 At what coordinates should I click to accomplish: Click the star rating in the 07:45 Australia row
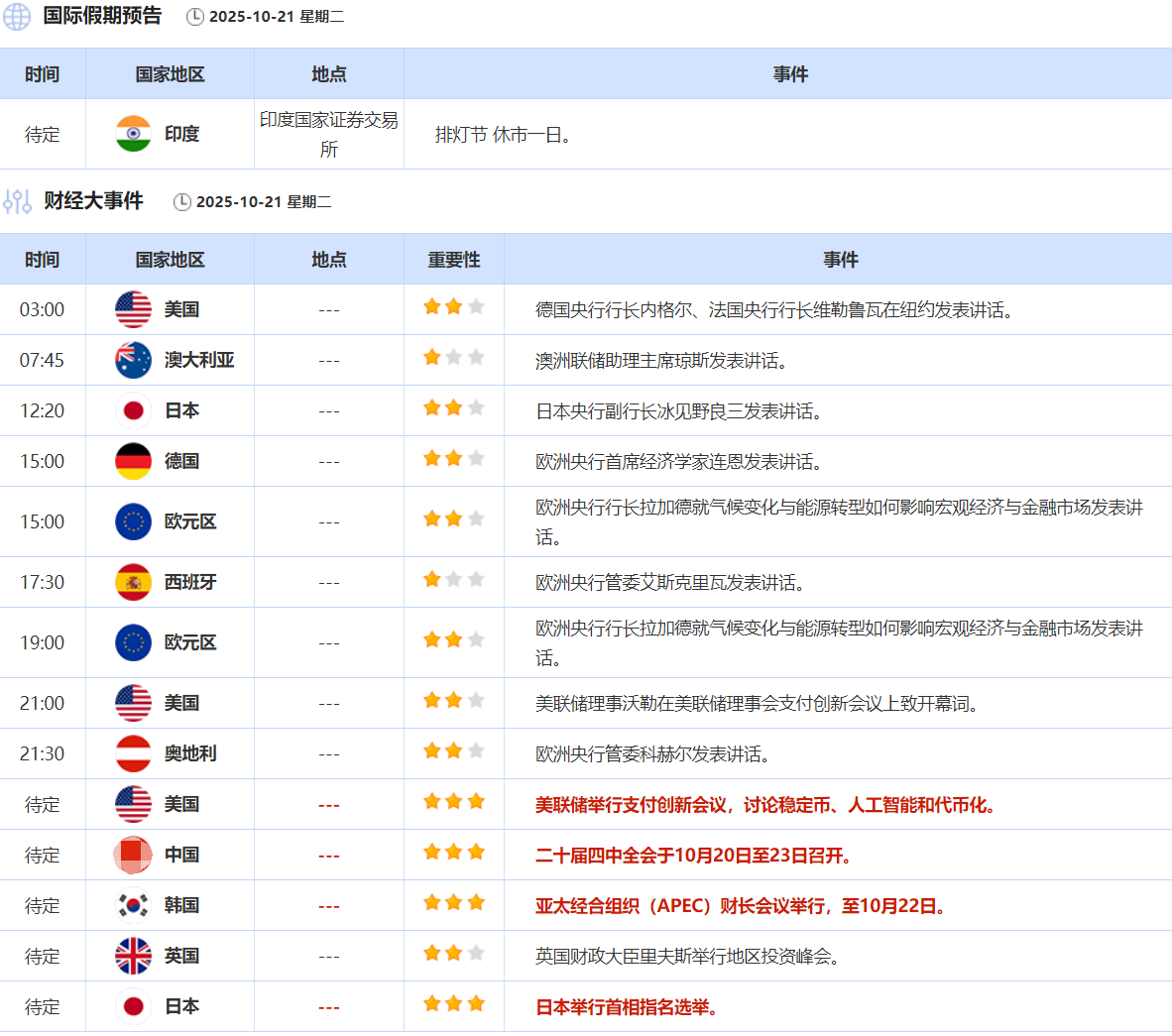click(453, 357)
